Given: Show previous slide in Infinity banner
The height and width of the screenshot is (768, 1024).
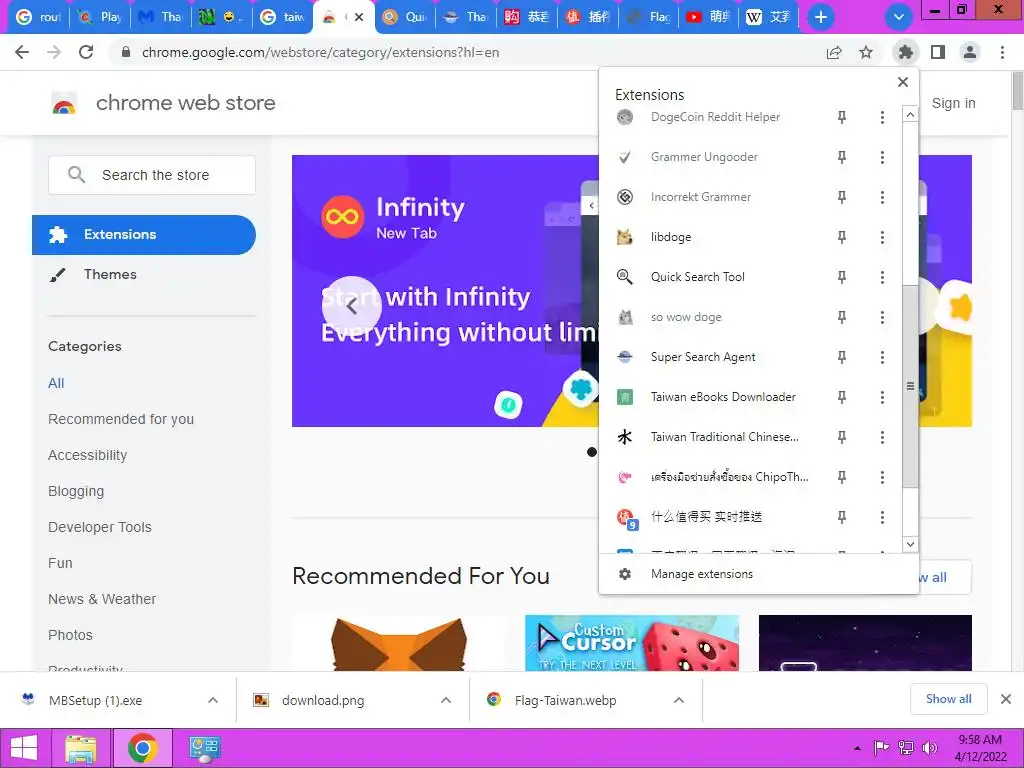Looking at the screenshot, I should [351, 306].
